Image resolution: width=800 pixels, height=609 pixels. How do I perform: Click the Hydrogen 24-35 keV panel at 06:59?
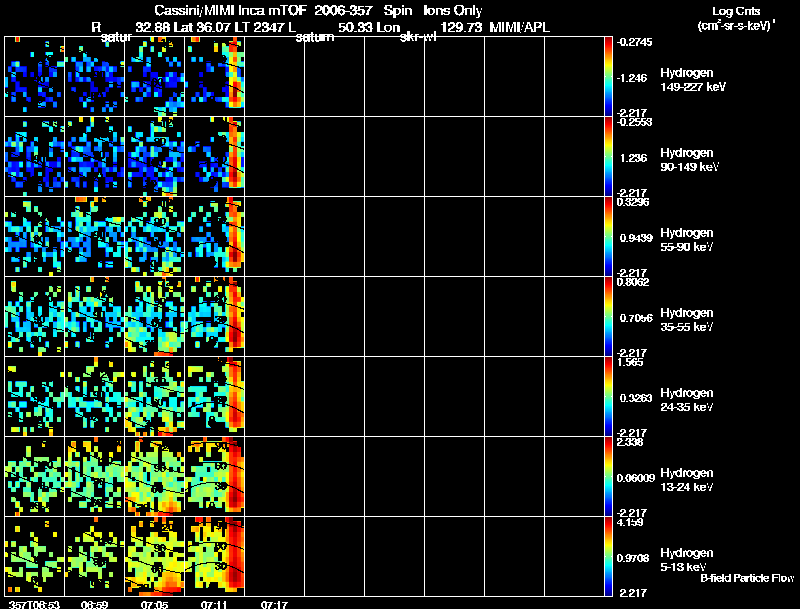pyautogui.click(x=94, y=396)
